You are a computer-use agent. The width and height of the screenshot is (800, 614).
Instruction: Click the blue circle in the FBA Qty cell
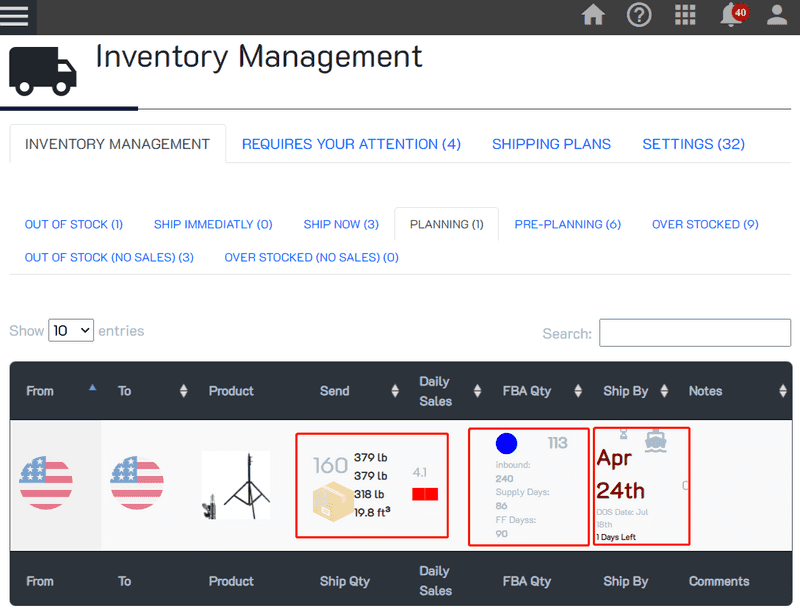[509, 443]
